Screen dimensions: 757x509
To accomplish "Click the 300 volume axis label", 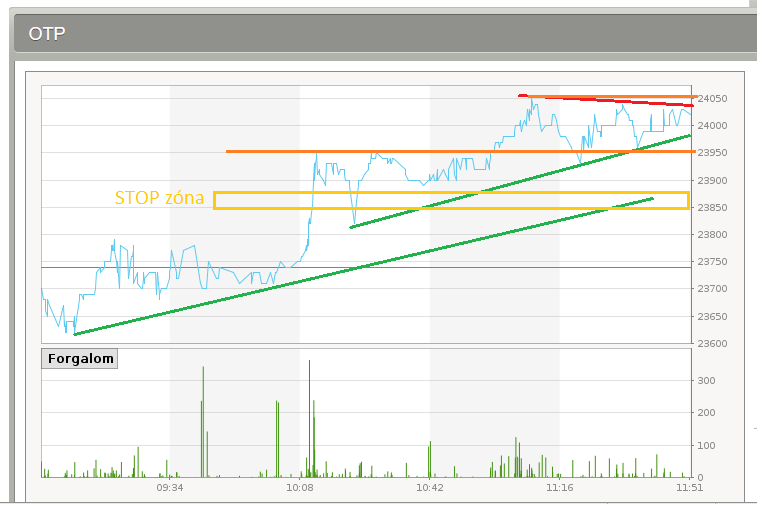I will (x=706, y=381).
